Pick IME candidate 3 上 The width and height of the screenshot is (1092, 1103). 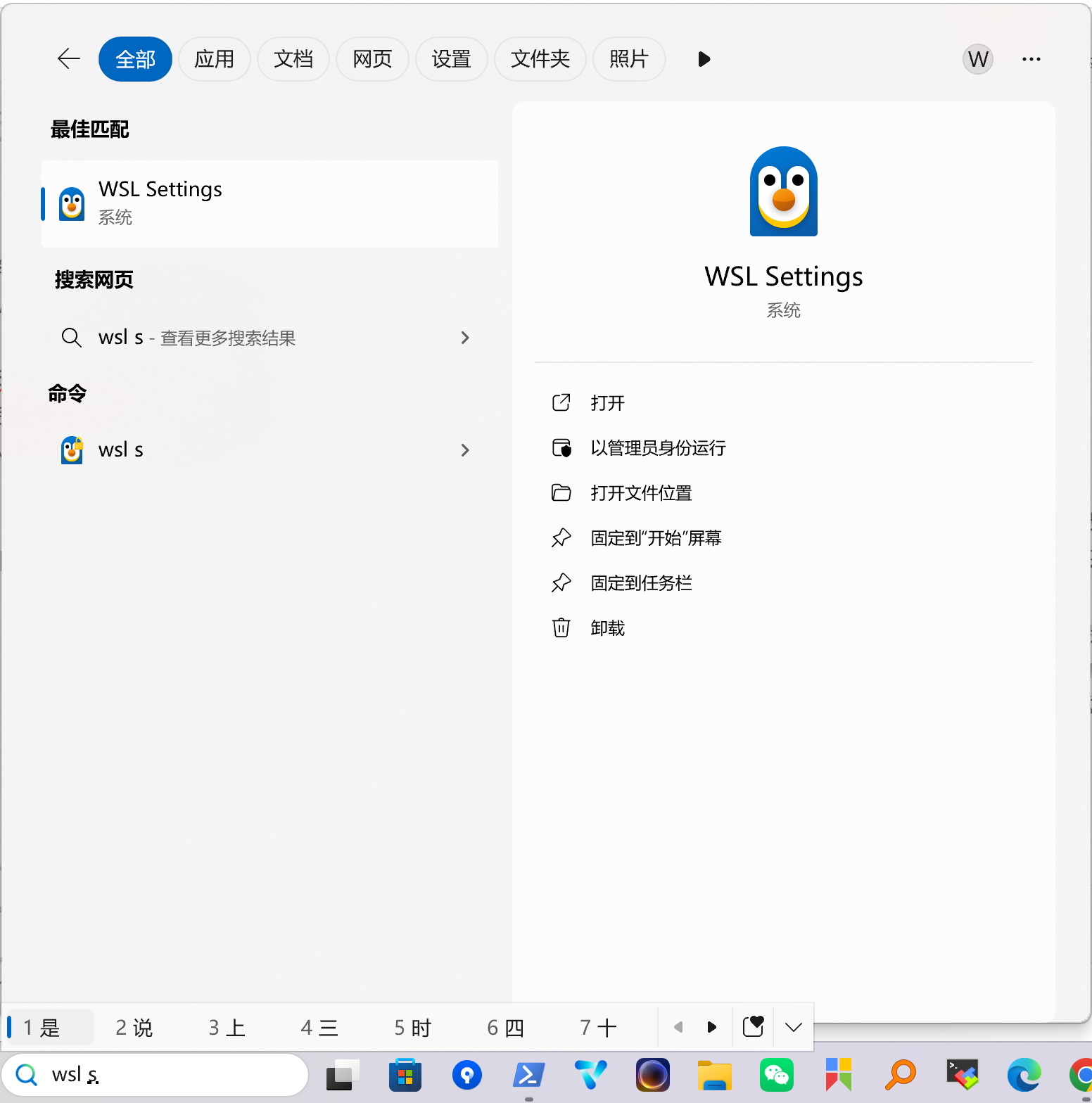point(227,1028)
